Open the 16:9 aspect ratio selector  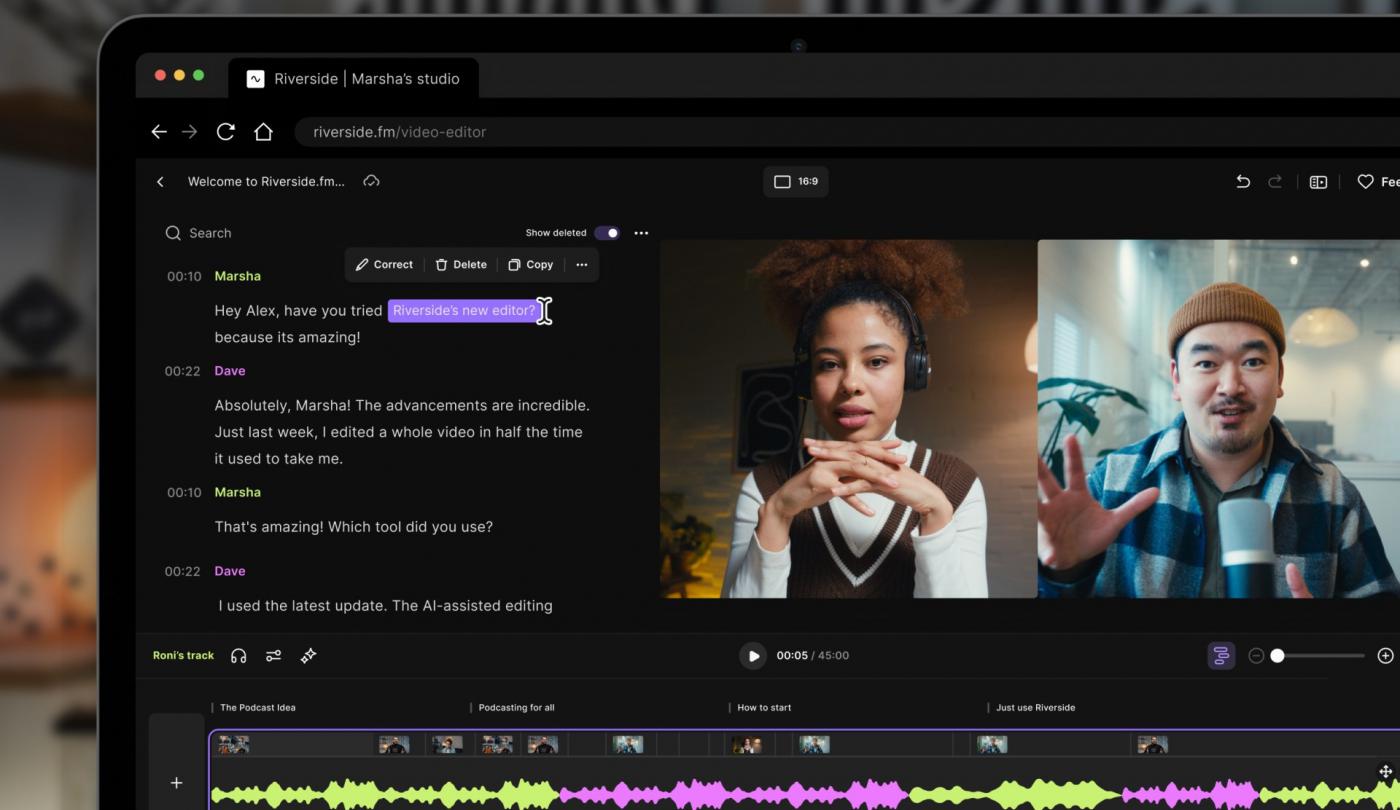coord(796,181)
